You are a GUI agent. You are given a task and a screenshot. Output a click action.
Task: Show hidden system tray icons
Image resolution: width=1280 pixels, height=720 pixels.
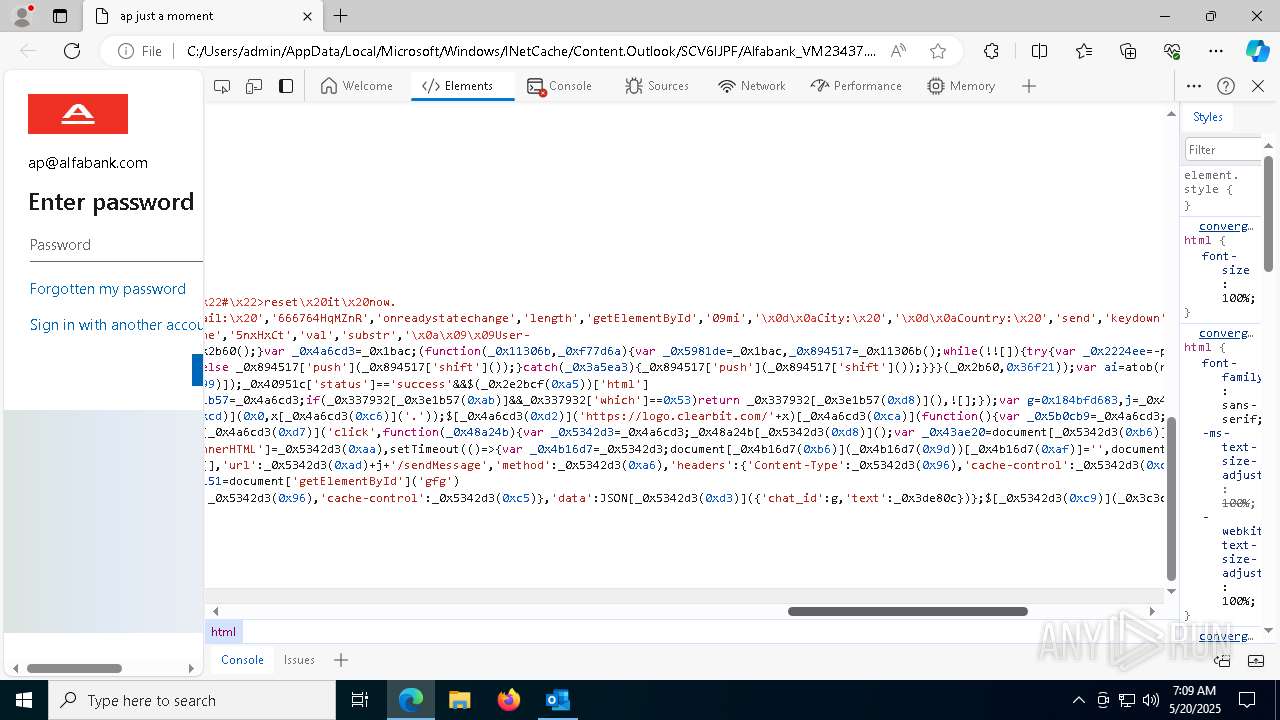coord(1078,700)
